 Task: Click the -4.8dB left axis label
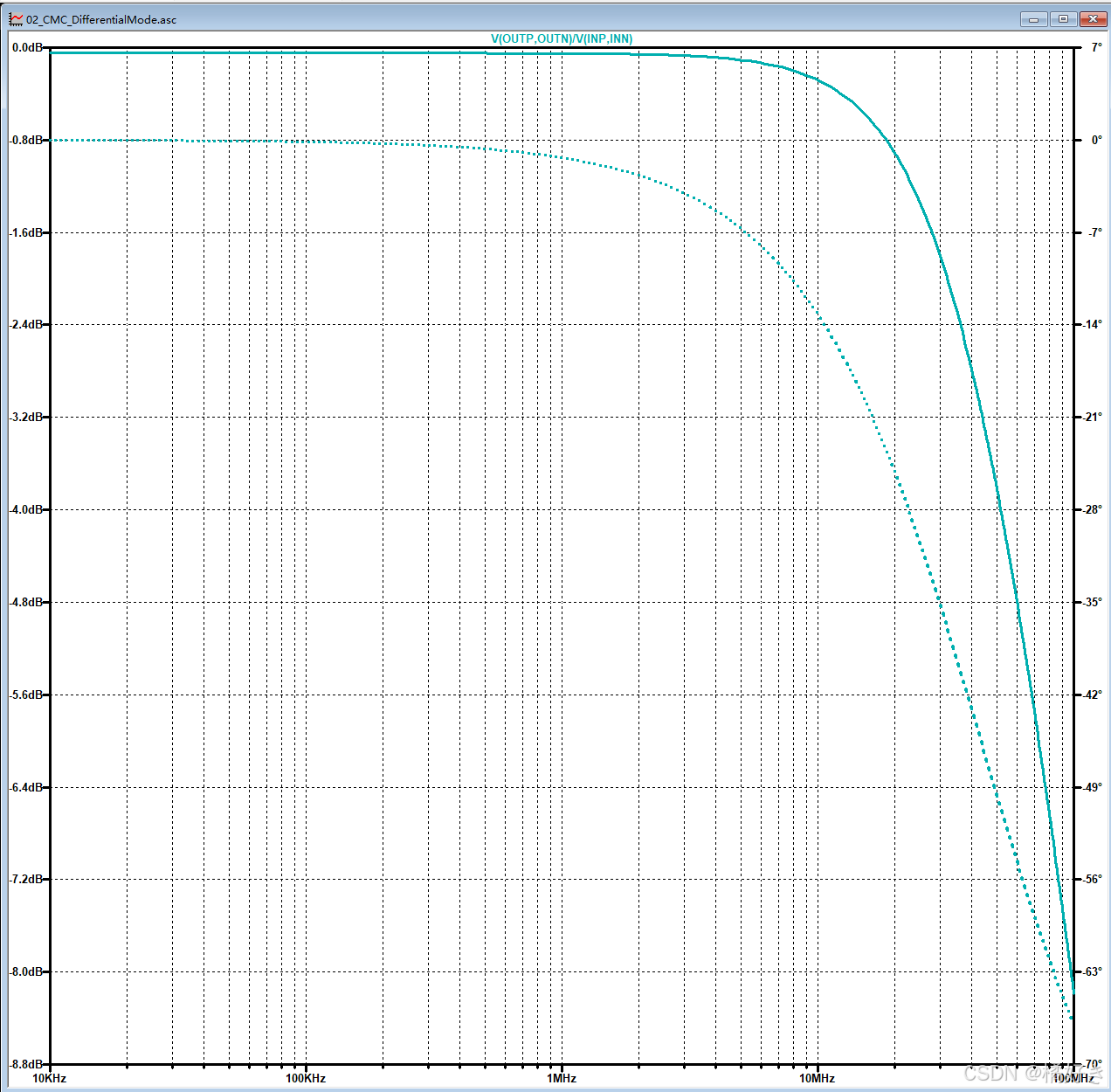pos(25,602)
